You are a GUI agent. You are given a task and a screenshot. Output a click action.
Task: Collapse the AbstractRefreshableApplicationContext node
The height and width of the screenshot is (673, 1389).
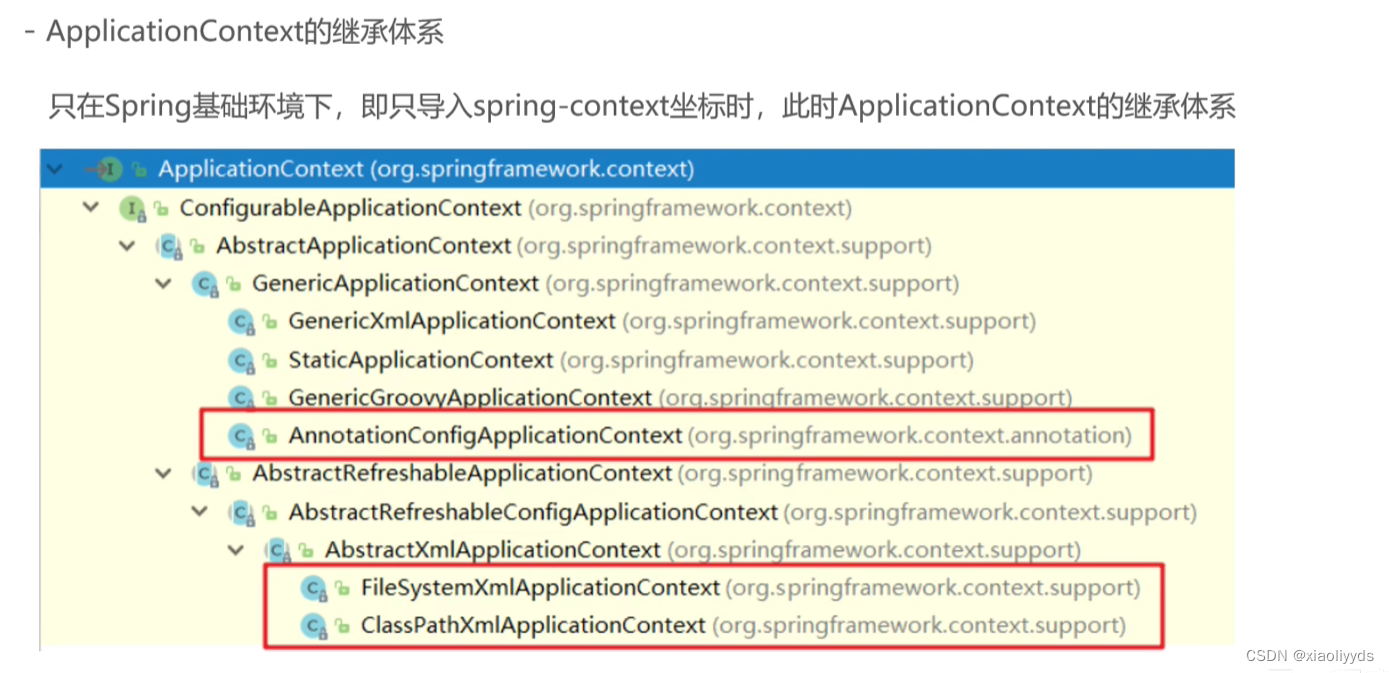163,473
